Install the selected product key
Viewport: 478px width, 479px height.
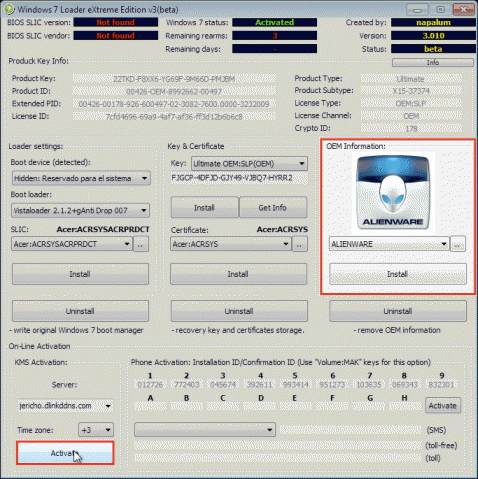click(x=204, y=208)
